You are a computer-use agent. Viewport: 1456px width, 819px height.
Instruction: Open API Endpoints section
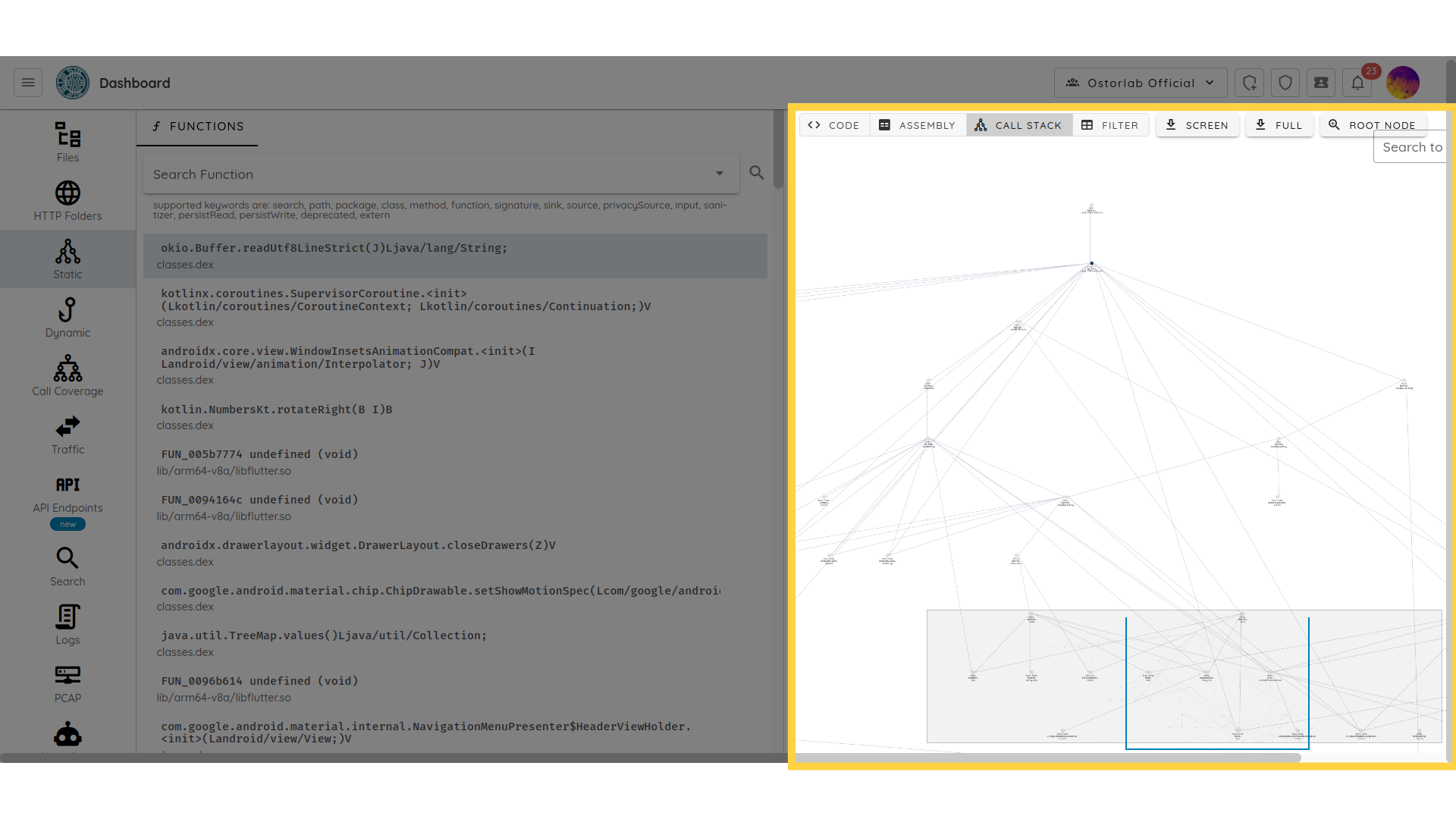pyautogui.click(x=67, y=494)
